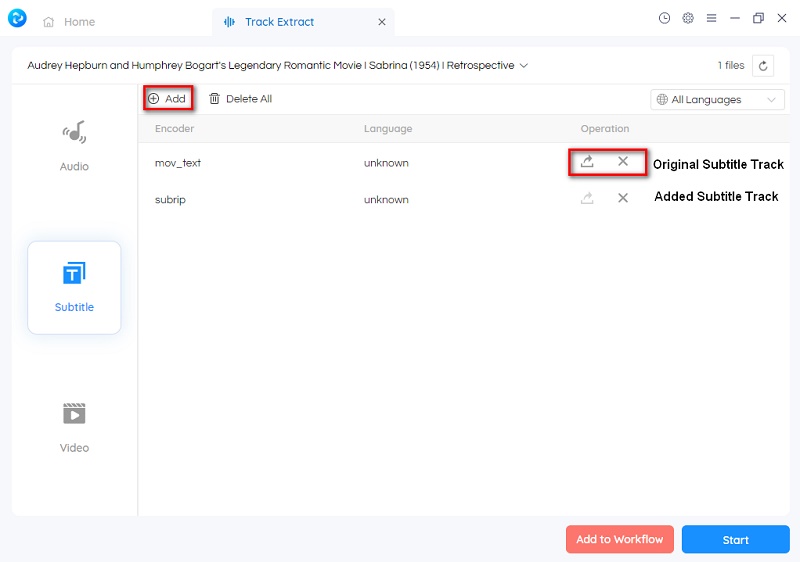The height and width of the screenshot is (562, 800).
Task: Open the history clock icon
Action: click(x=665, y=18)
